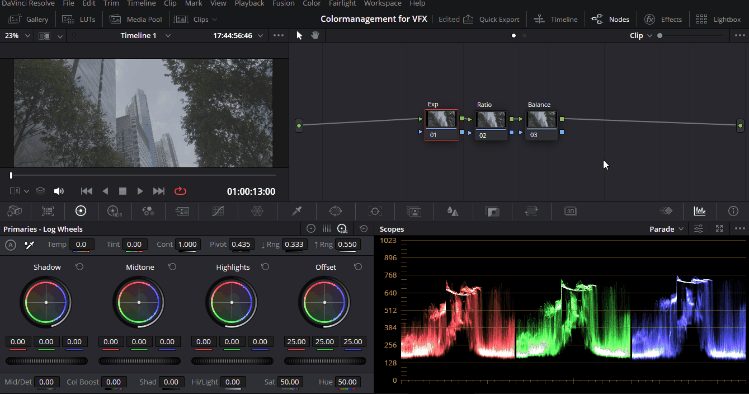Open the Magic Mask palette
This screenshot has height=394, width=749.
tap(414, 211)
